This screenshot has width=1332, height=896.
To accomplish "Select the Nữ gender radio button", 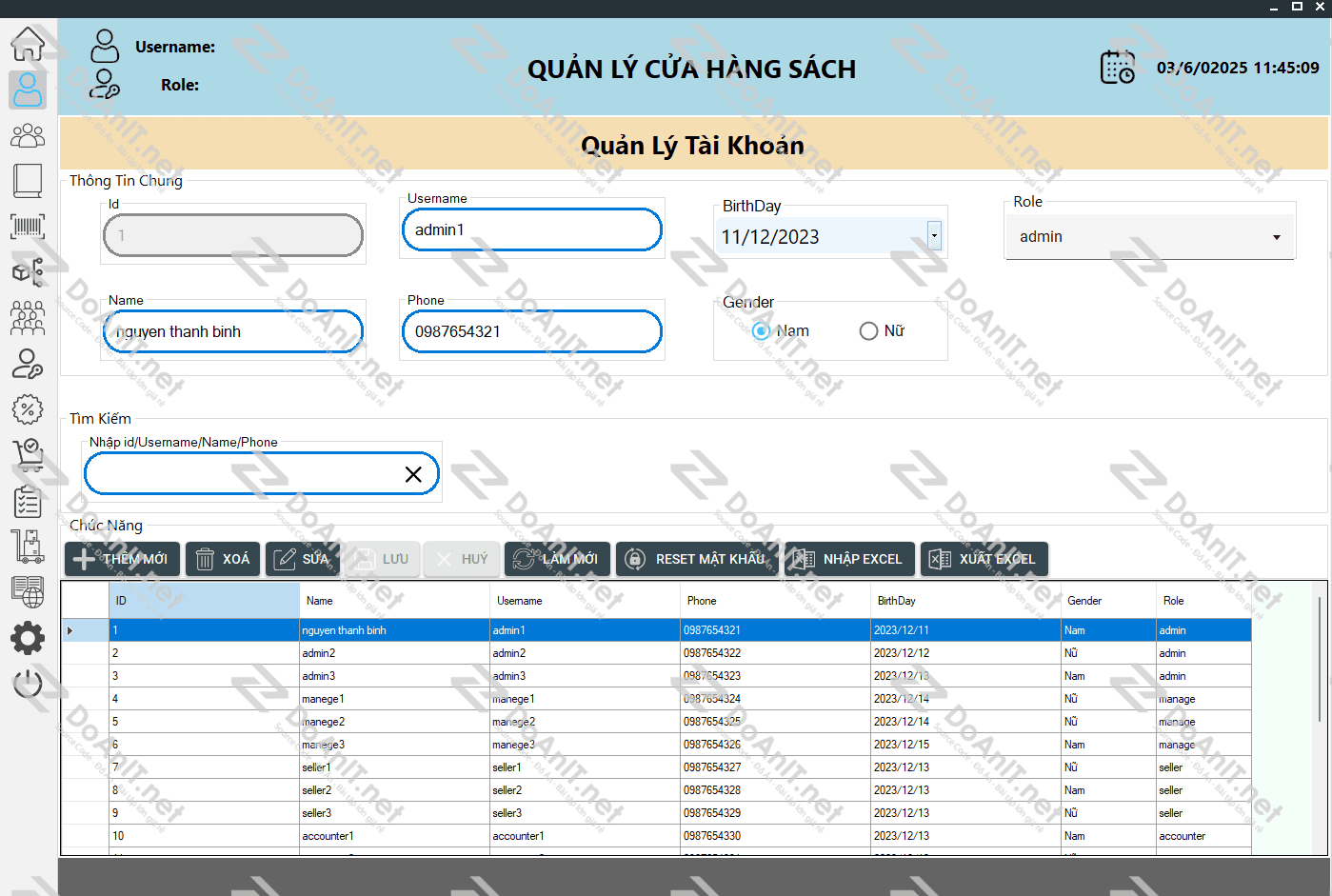I will (x=868, y=331).
